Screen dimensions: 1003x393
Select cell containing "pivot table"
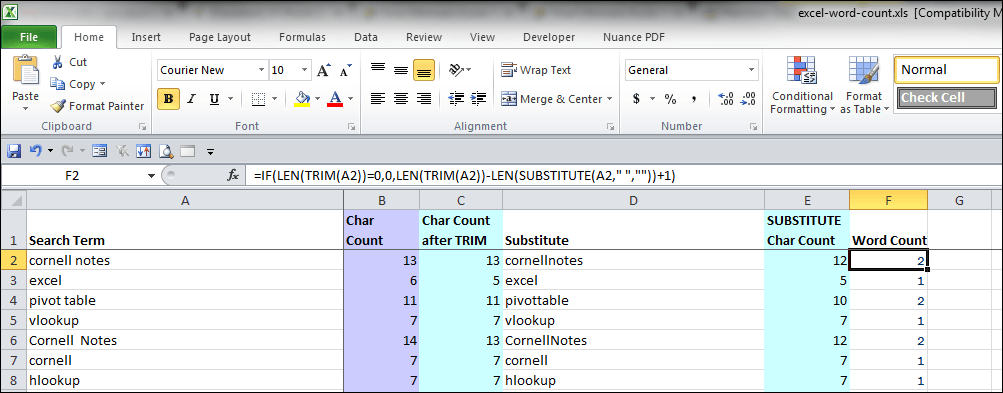click(185, 300)
